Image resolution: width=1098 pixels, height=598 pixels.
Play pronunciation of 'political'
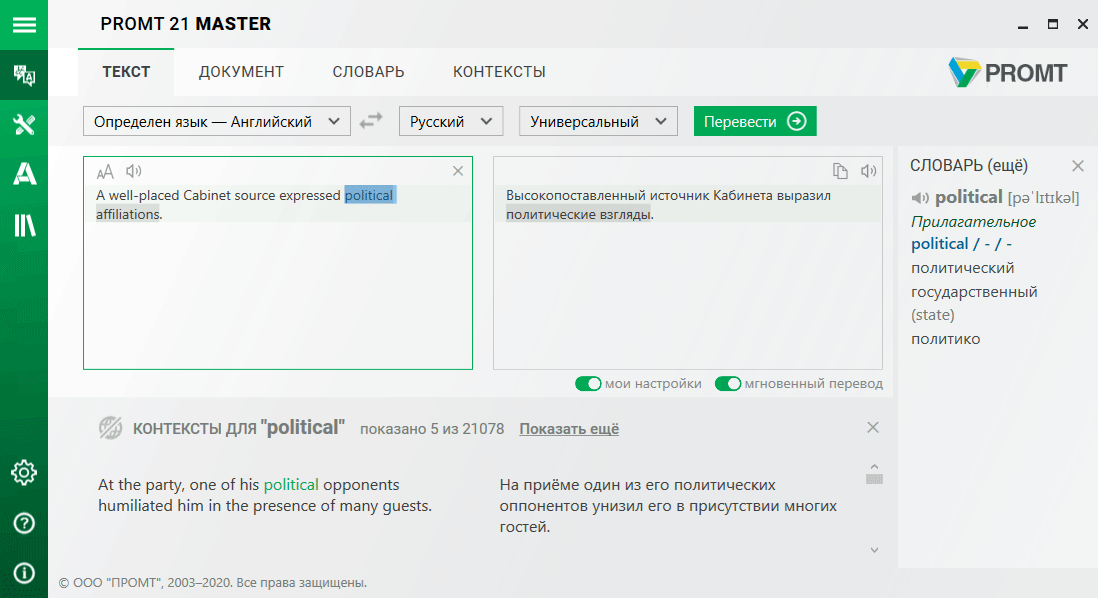pos(920,198)
